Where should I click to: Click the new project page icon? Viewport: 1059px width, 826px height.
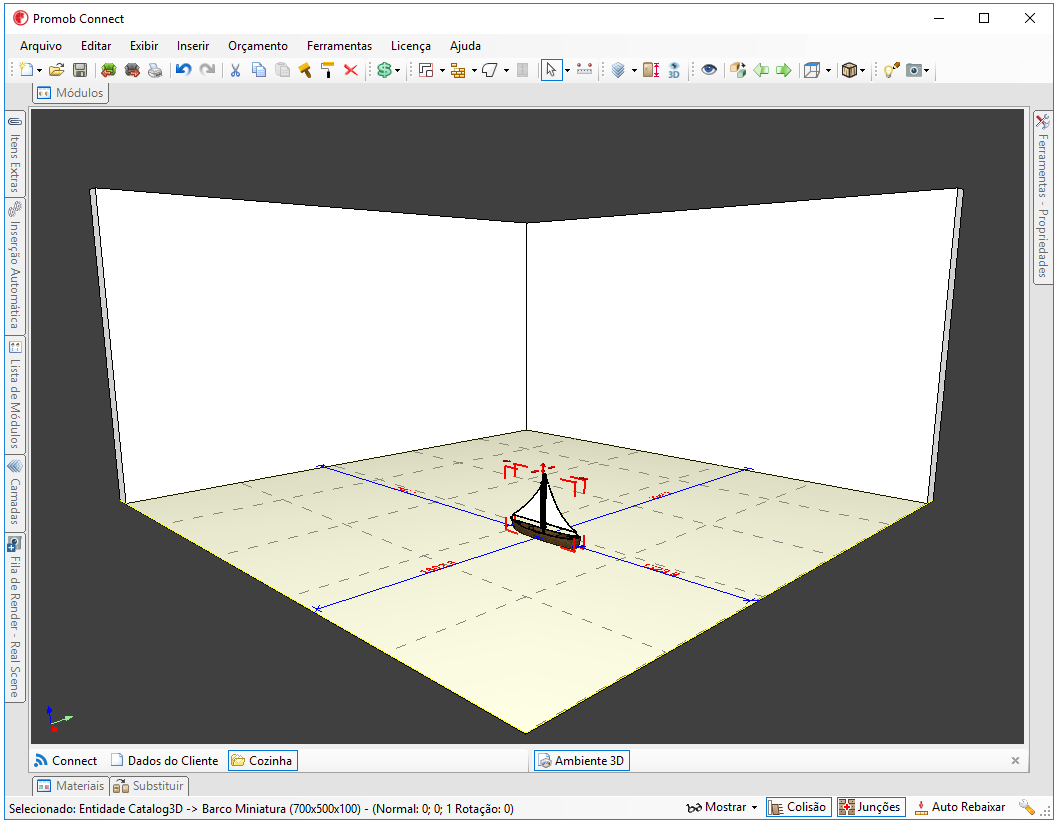point(27,70)
